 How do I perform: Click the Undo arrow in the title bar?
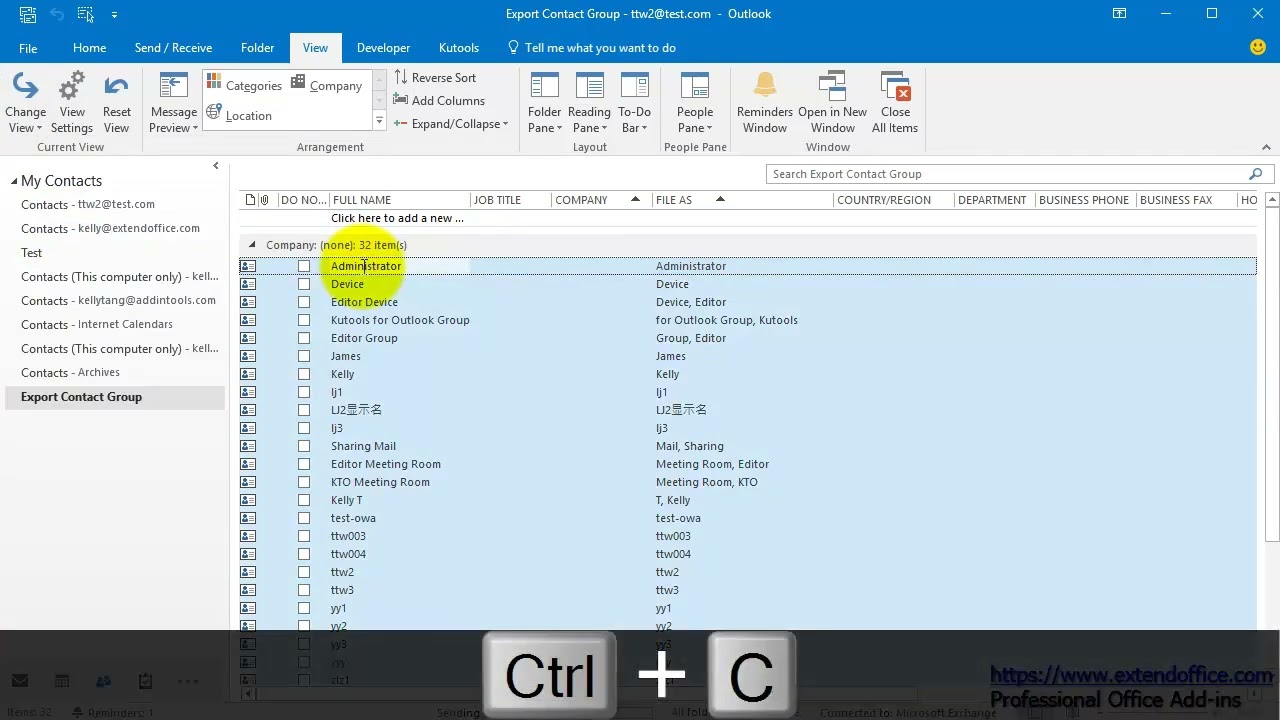[x=58, y=14]
